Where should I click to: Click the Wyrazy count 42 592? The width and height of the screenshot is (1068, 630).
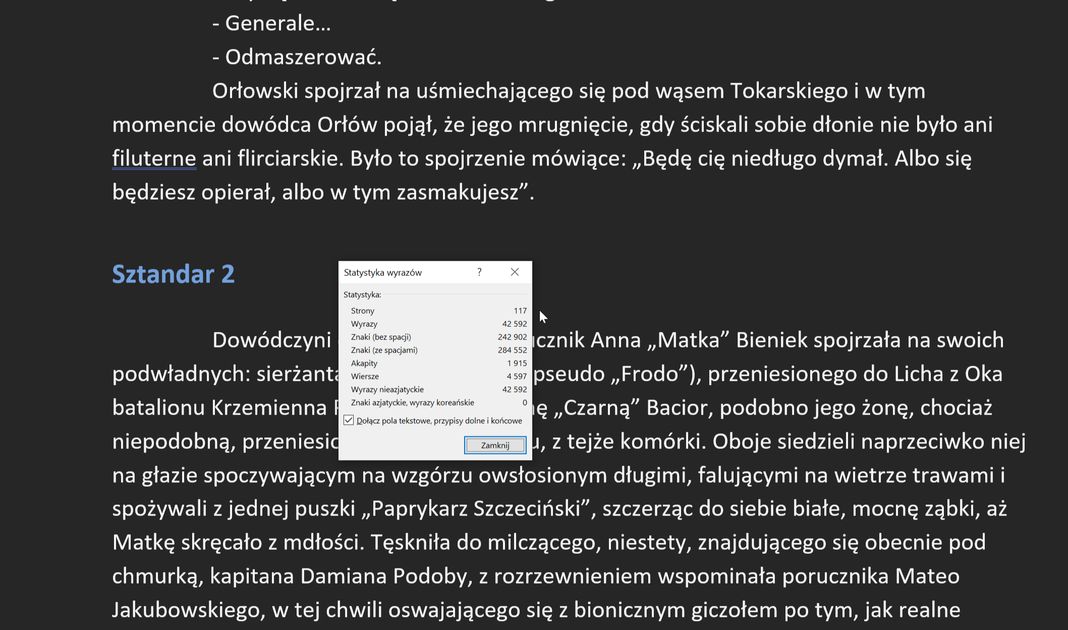514,324
